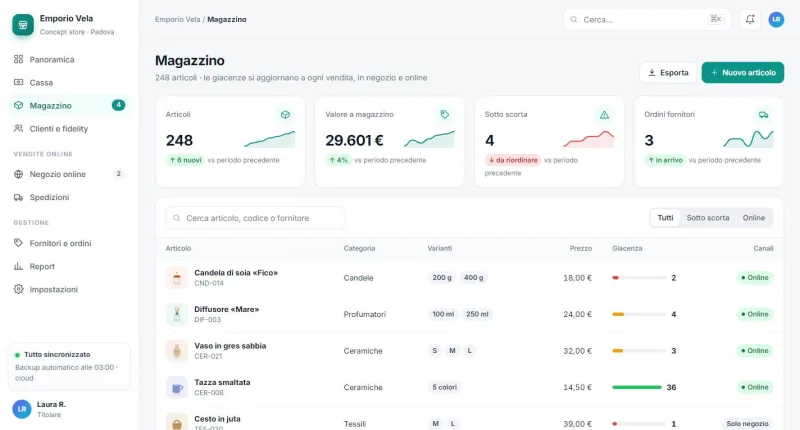Click the tag icon in the Valore a magazzino card
The height and width of the screenshot is (430, 800).
pyautogui.click(x=445, y=115)
